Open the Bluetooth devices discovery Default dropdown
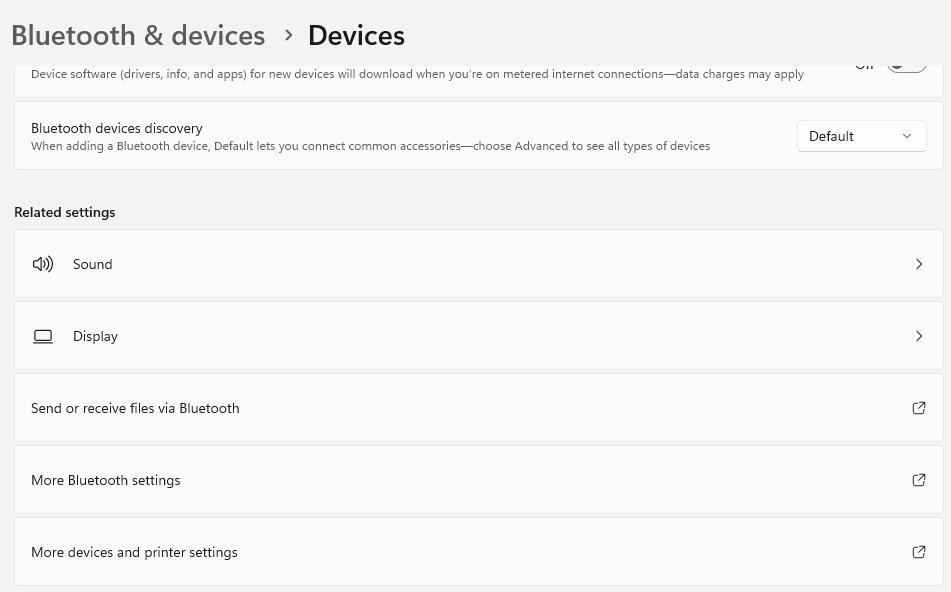 tap(861, 136)
